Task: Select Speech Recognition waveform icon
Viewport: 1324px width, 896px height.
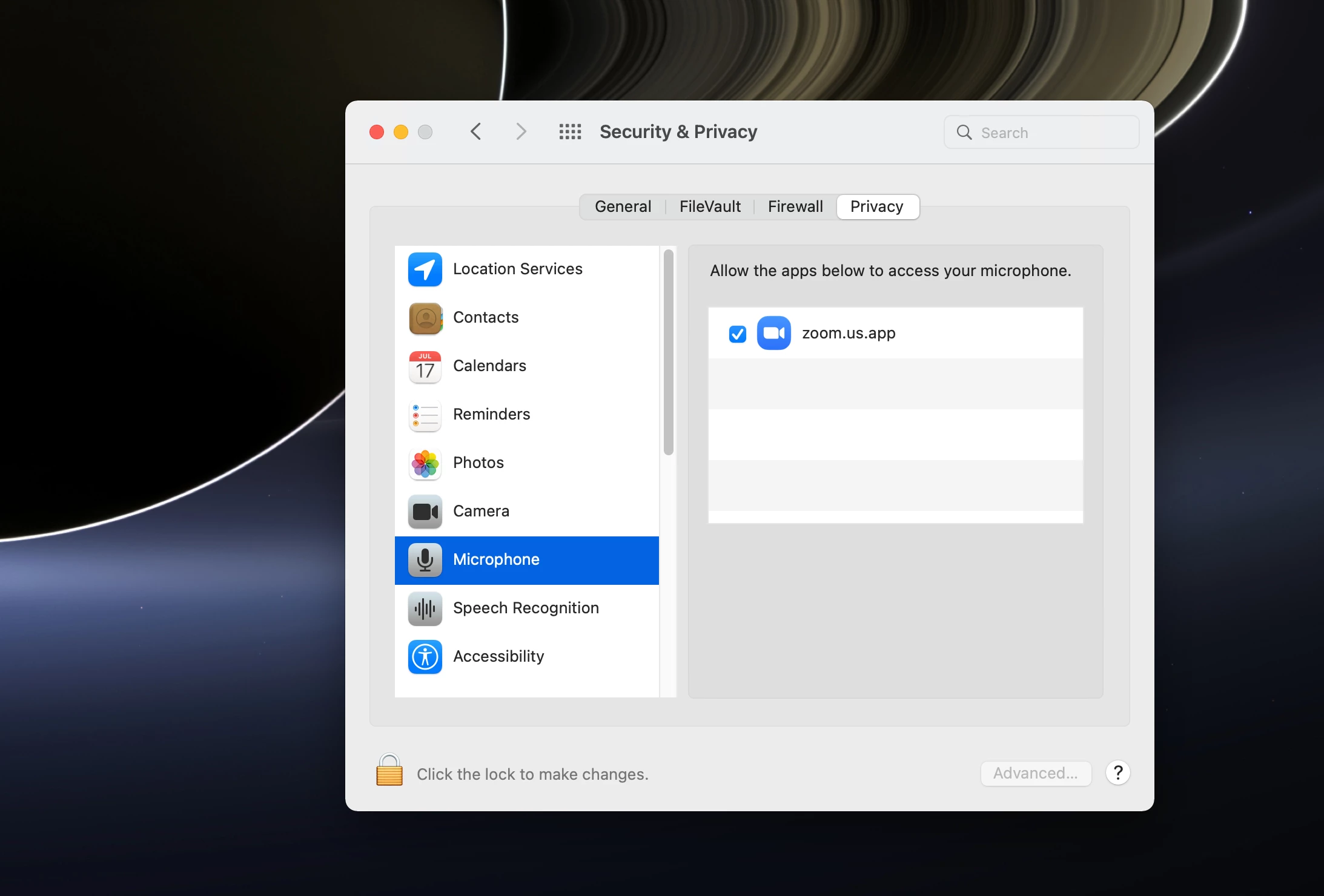Action: click(425, 608)
